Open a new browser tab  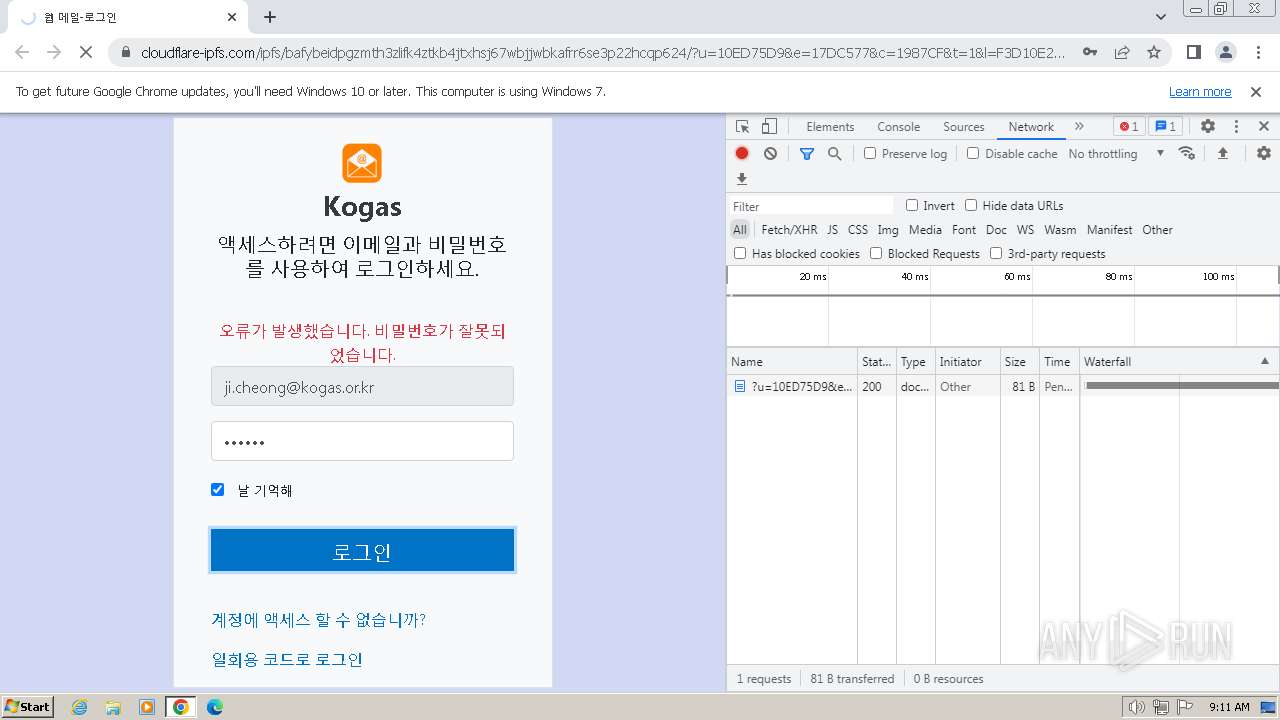click(270, 17)
